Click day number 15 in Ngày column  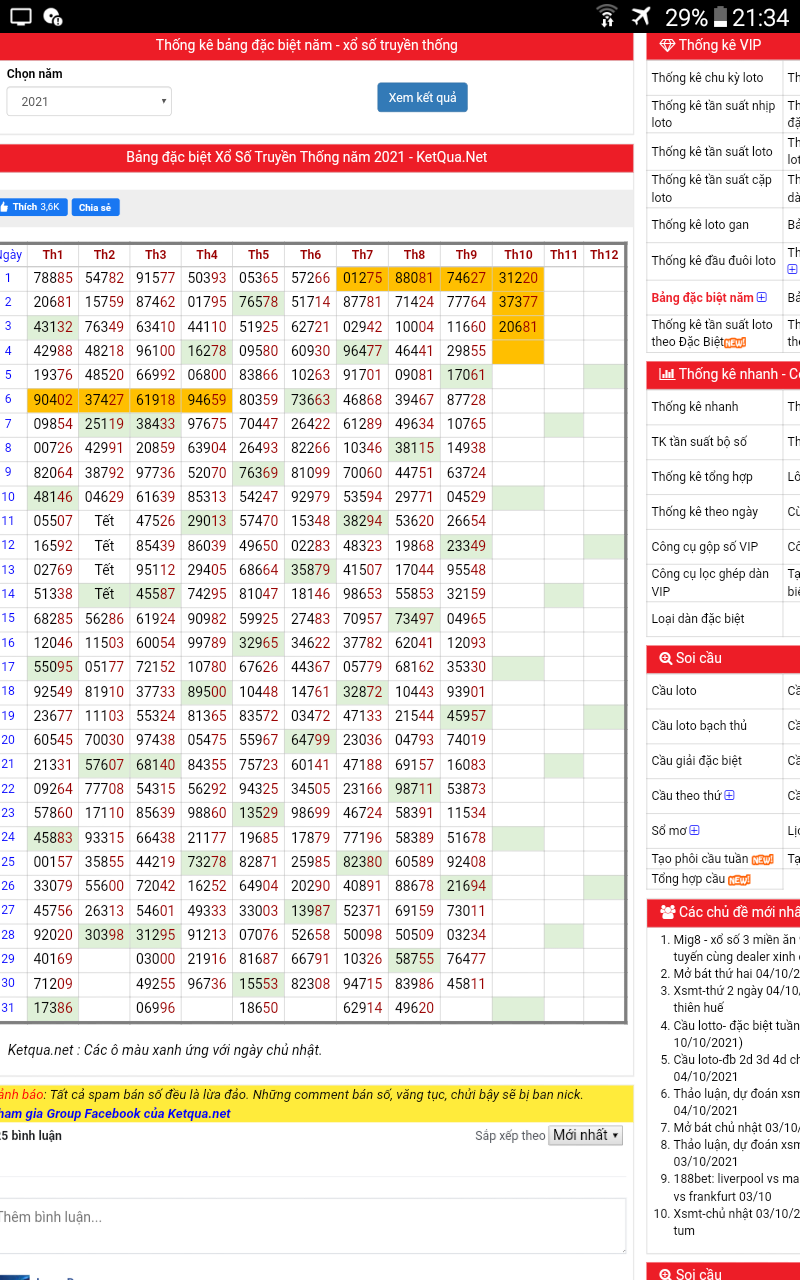[x=9, y=618]
